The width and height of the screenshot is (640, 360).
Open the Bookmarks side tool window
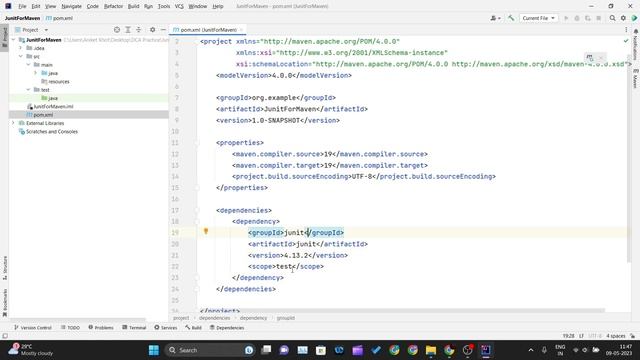point(5,302)
